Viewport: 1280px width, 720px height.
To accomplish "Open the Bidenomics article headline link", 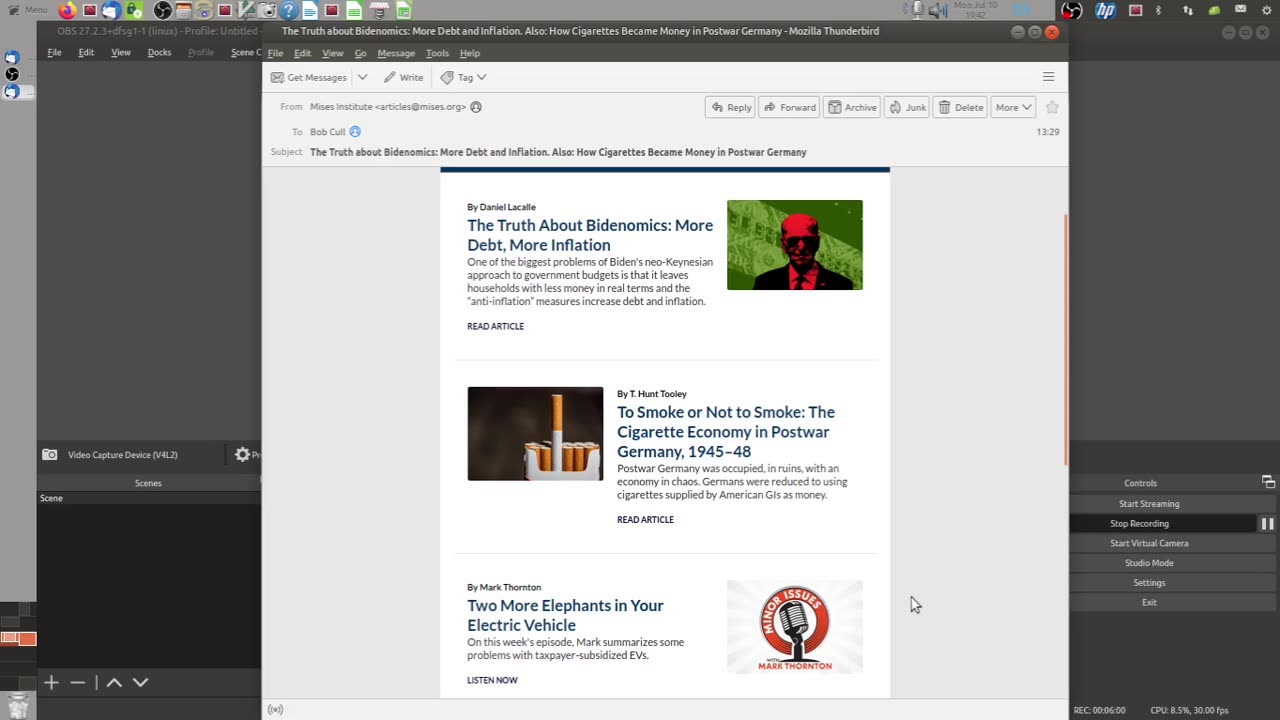I will click(590, 235).
